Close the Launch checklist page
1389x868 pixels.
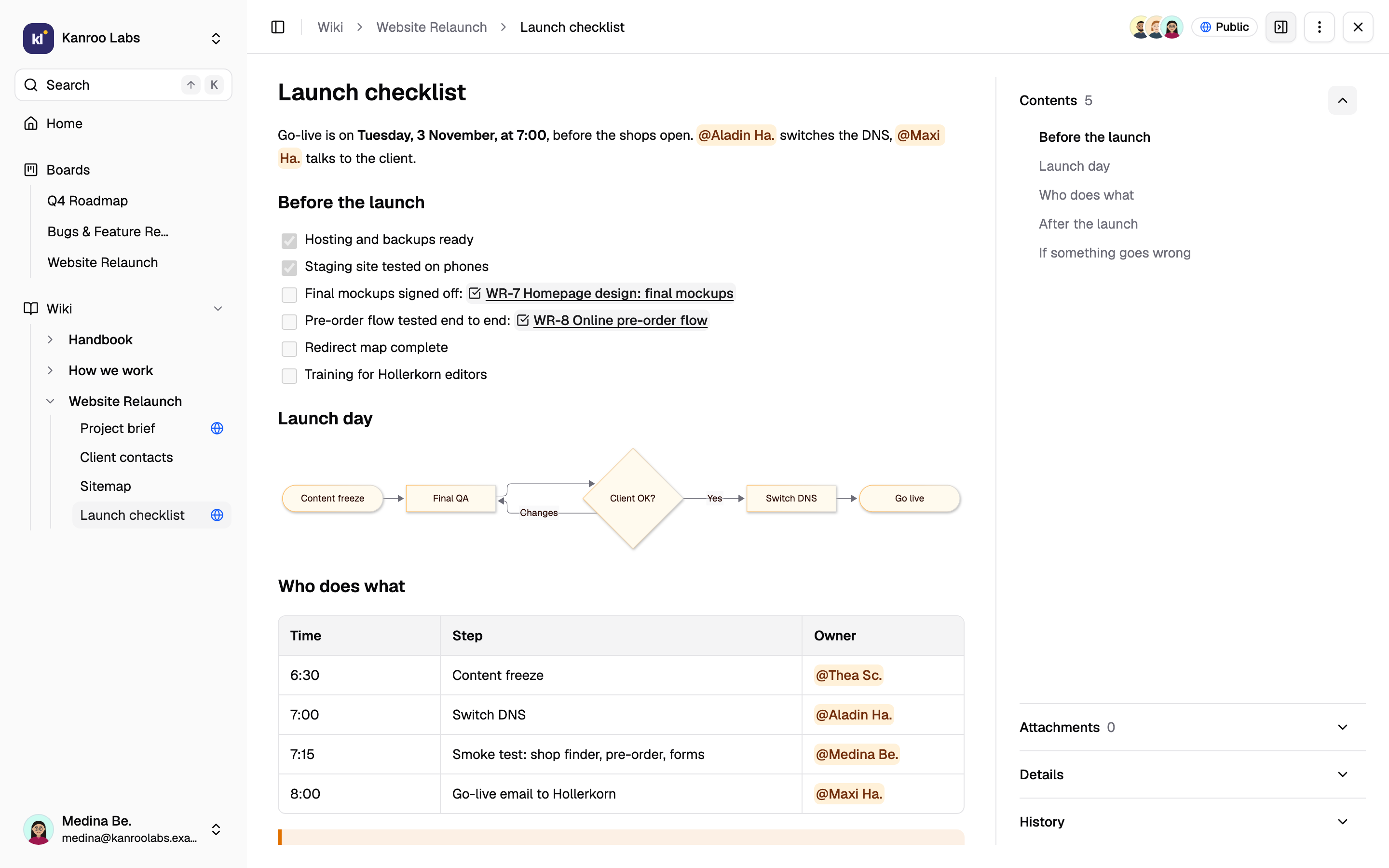[1358, 27]
